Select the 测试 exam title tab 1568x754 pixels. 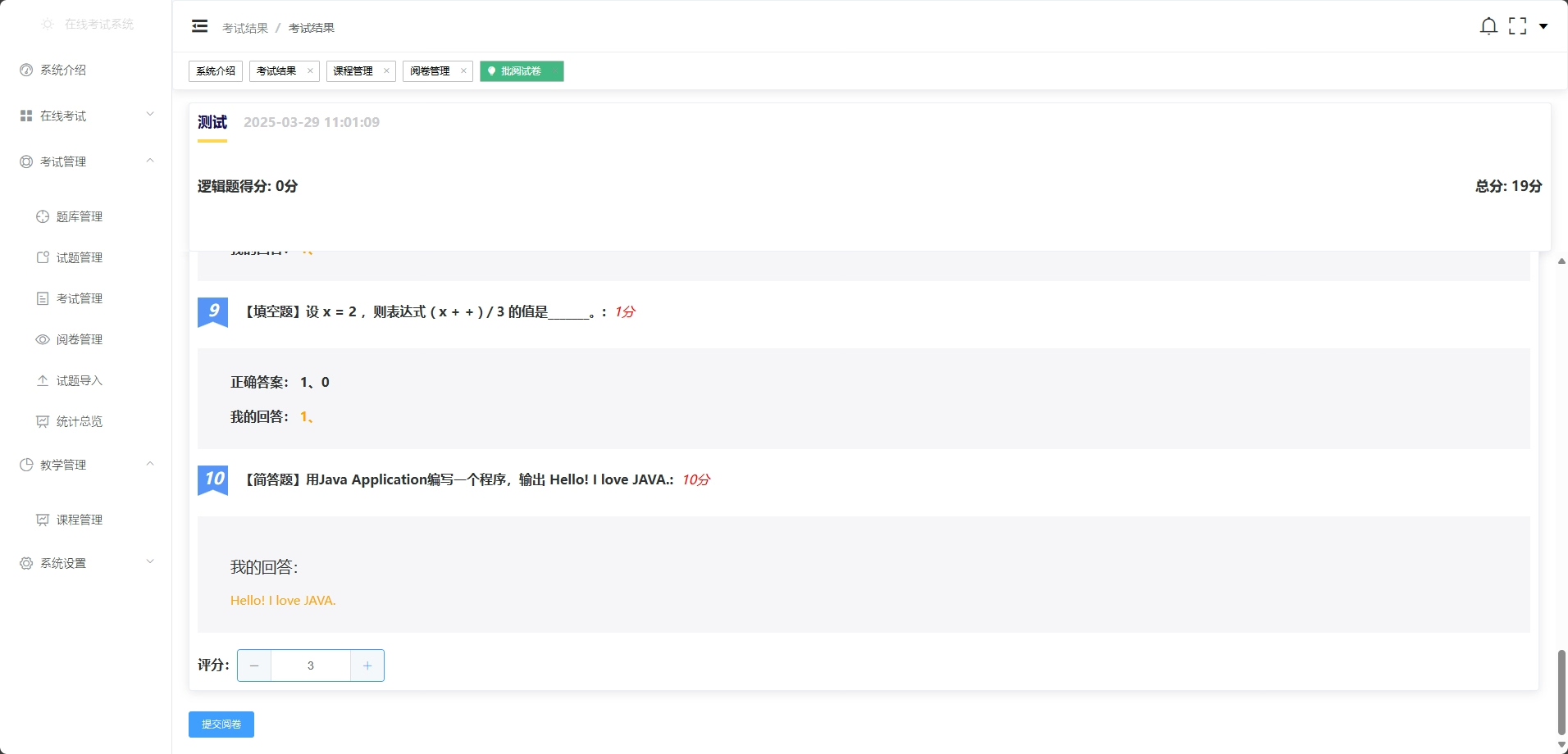click(212, 123)
